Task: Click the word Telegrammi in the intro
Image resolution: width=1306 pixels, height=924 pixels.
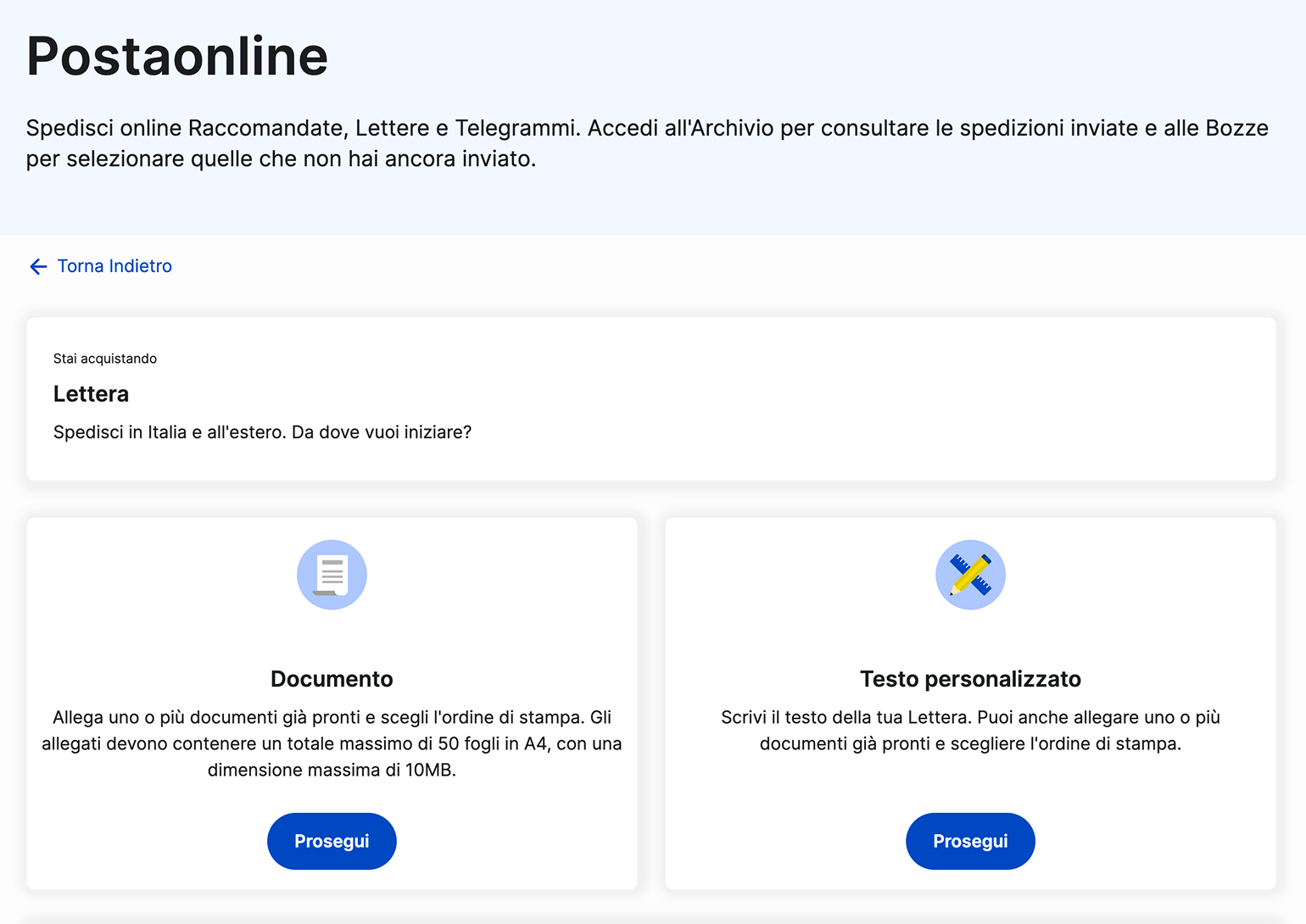Action: [516, 128]
